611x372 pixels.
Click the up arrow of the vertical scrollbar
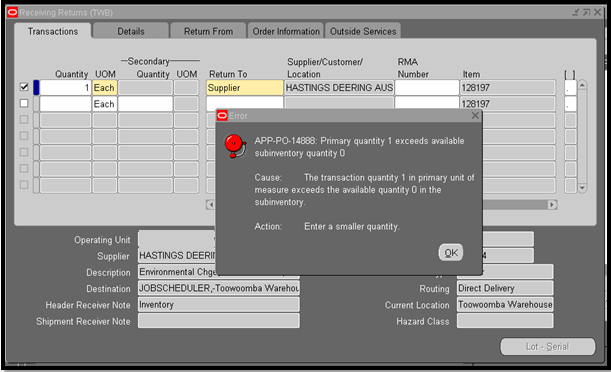[x=582, y=85]
